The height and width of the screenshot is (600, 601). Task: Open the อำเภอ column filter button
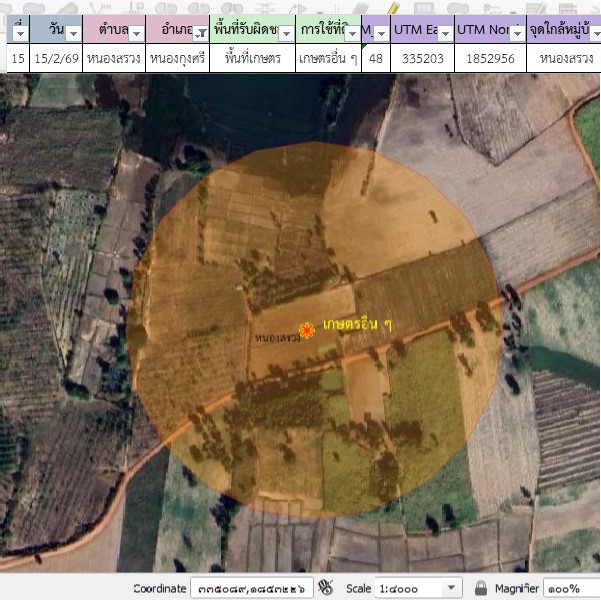tap(198, 34)
